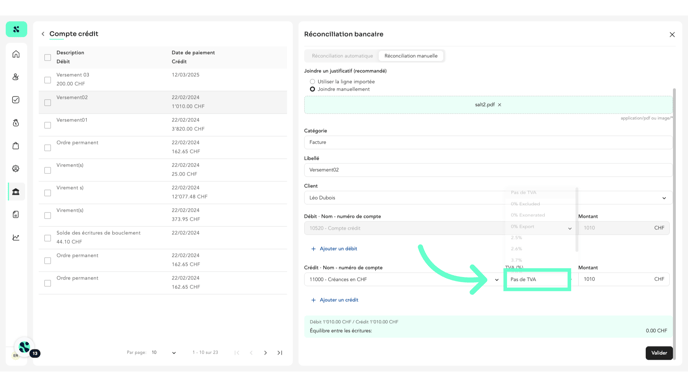The width and height of the screenshot is (688, 387).
Task: Open the Versement 03 row dated 12/03/2025
Action: pyautogui.click(x=163, y=79)
